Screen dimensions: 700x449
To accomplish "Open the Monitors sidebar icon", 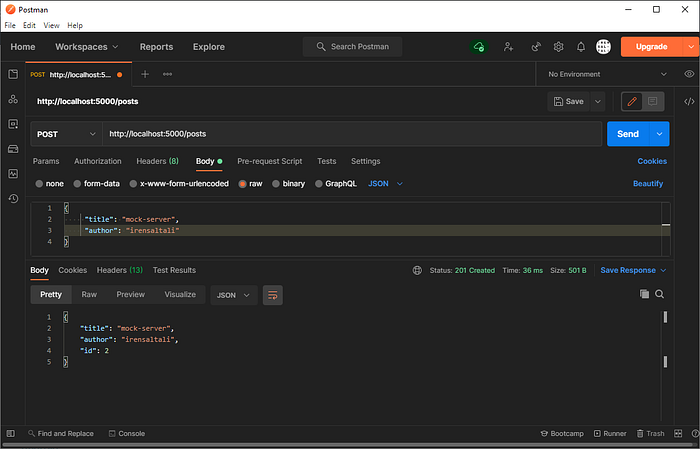I will (x=13, y=174).
